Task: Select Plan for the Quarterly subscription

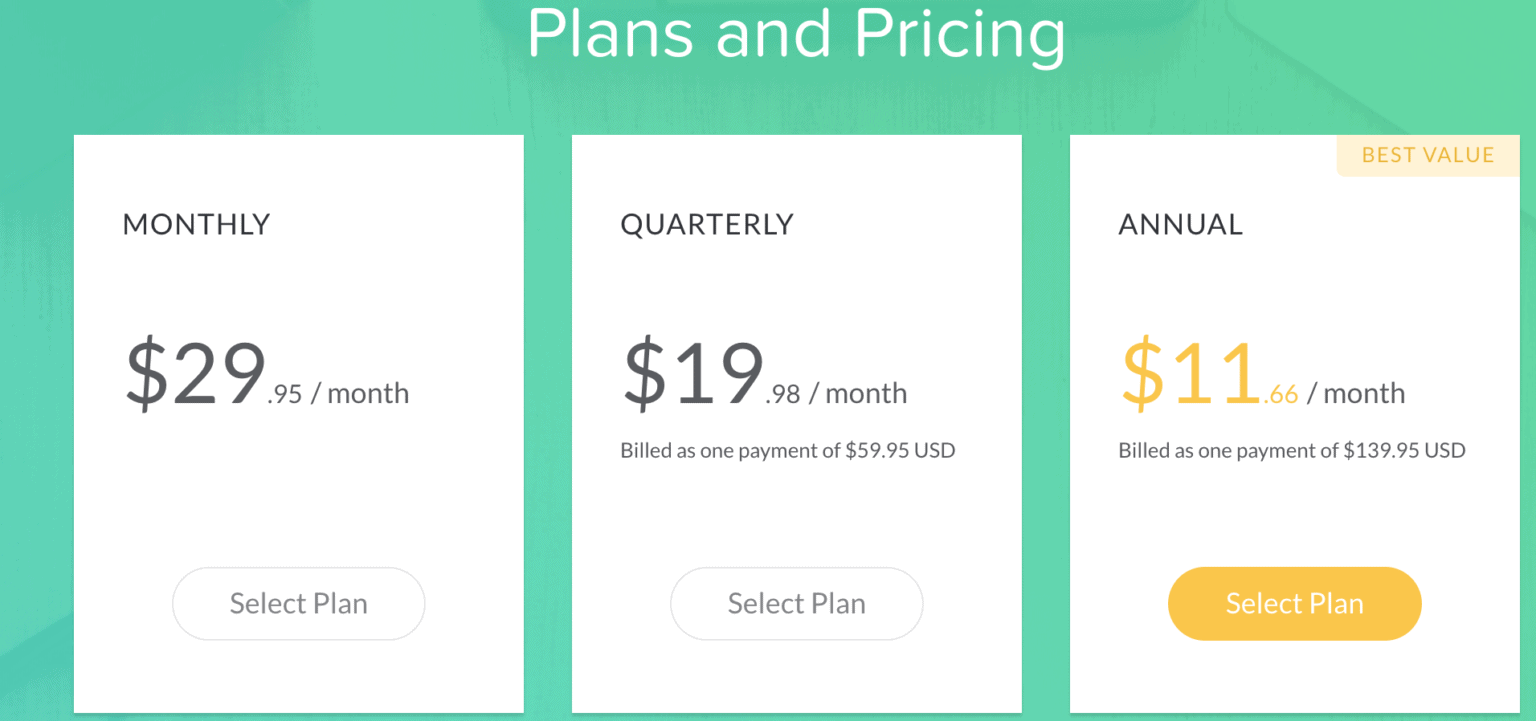Action: tap(796, 603)
